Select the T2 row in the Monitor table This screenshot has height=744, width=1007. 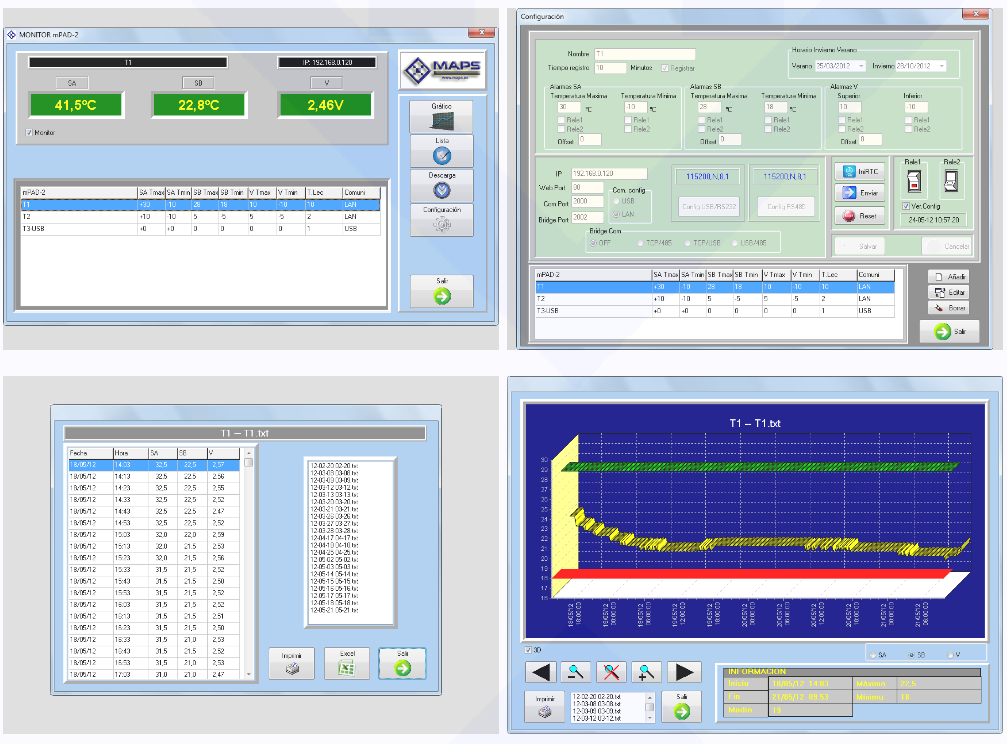pos(200,216)
